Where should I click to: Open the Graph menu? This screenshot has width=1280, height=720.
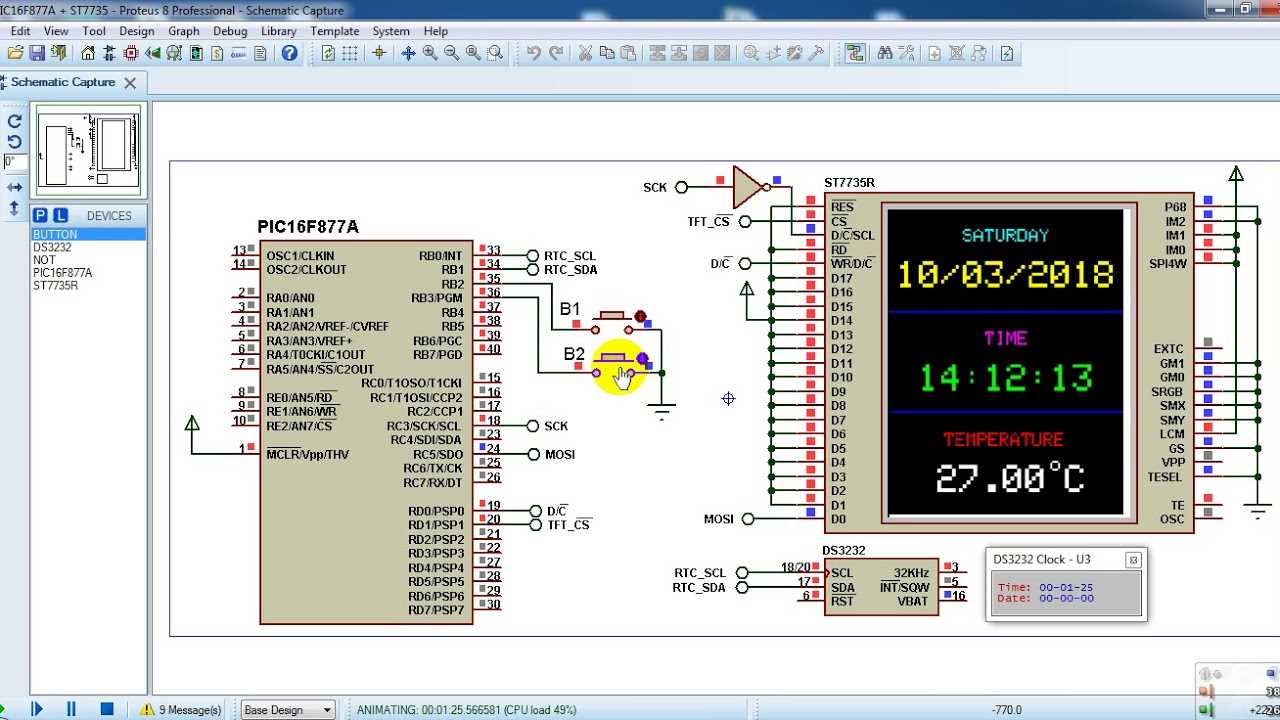click(184, 31)
